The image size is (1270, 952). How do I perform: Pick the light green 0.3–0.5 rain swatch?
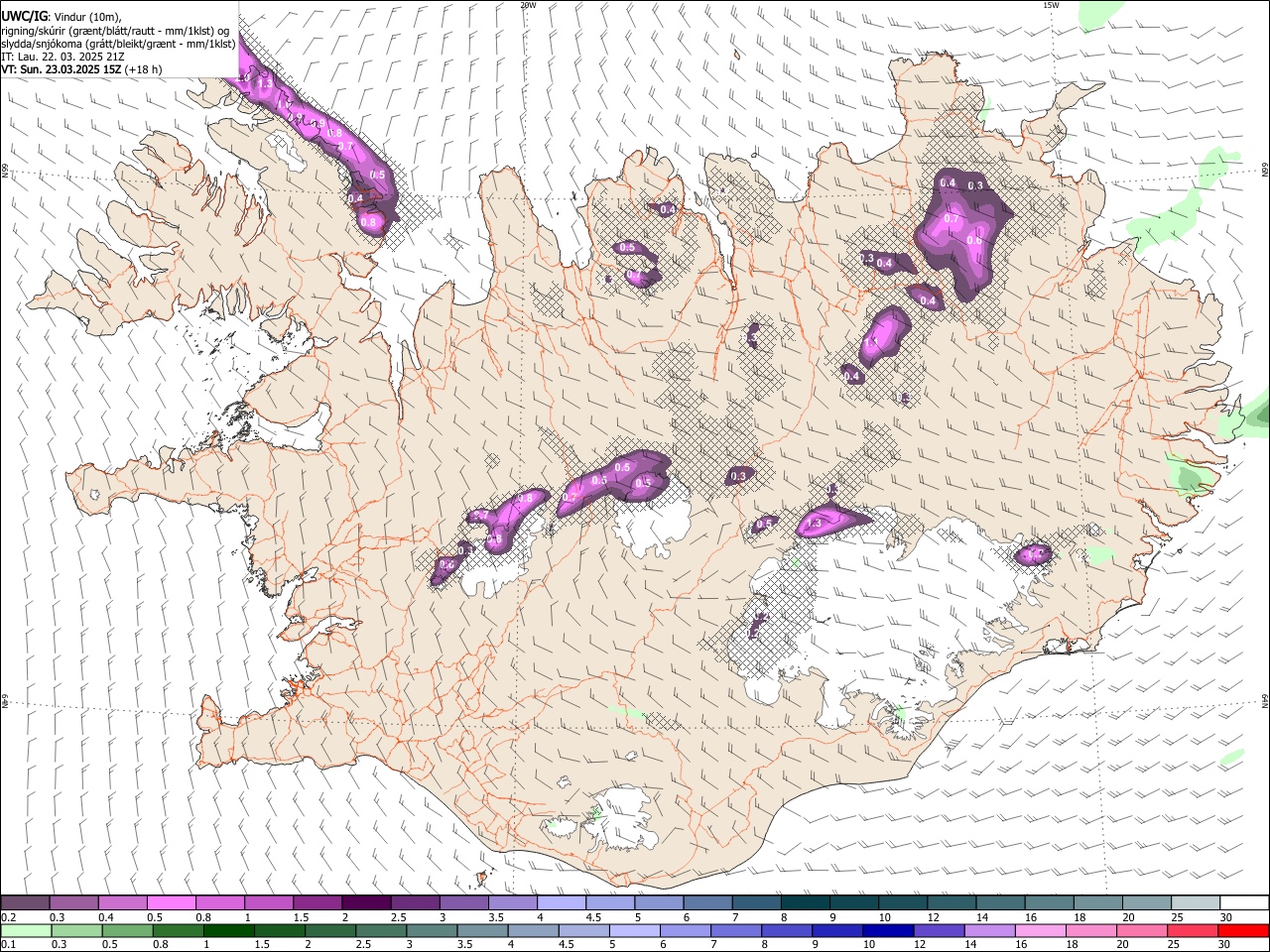point(74,930)
